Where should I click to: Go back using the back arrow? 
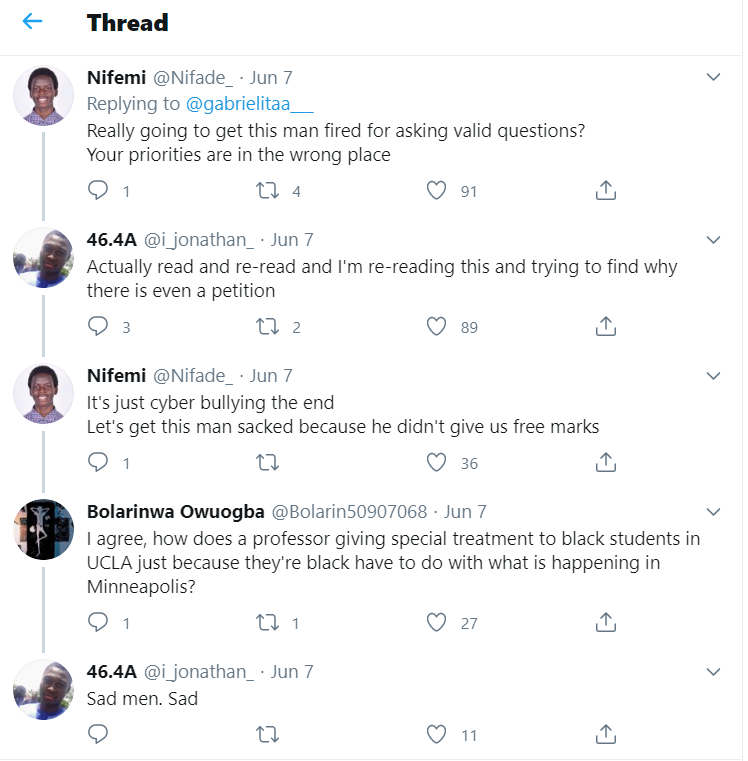tap(33, 21)
